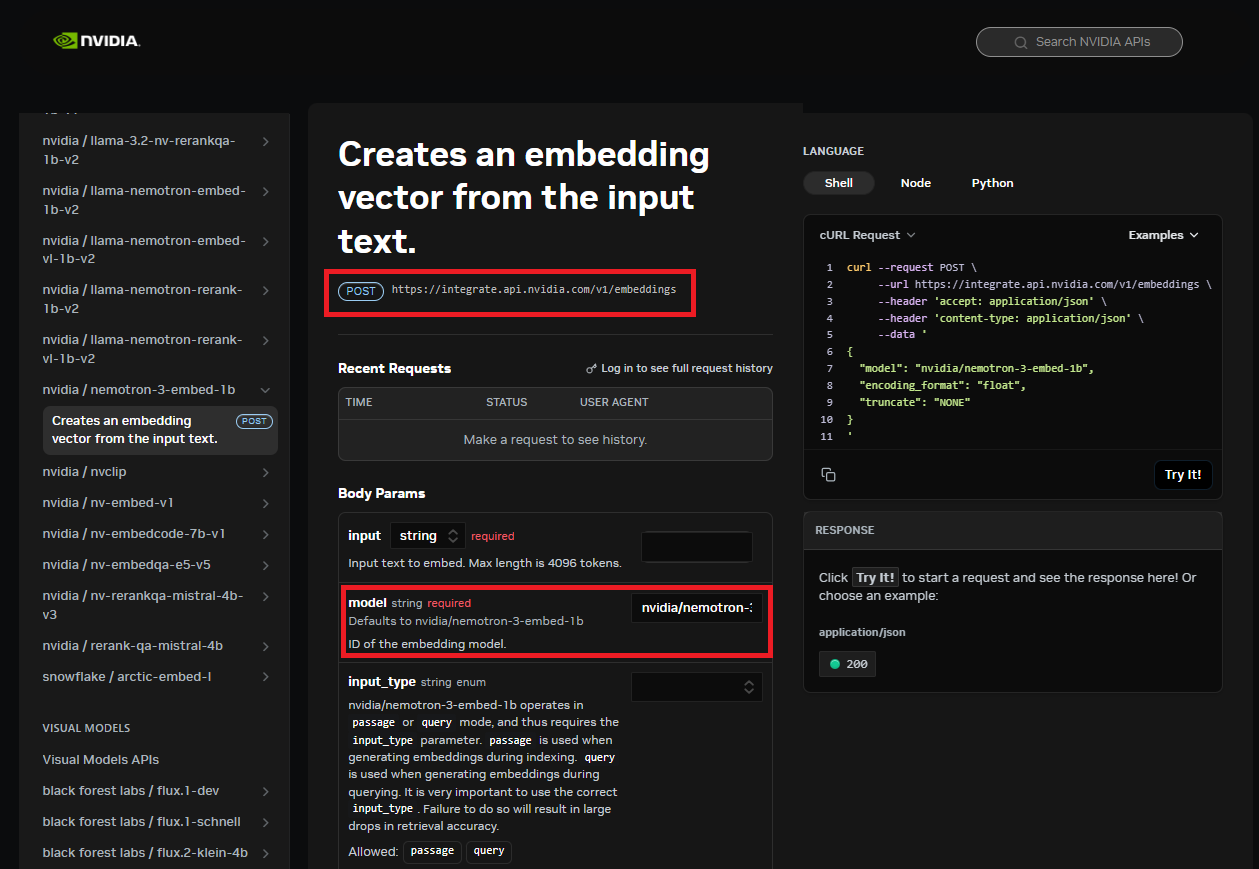Click the NVIDIA logo

pyautogui.click(x=96, y=41)
